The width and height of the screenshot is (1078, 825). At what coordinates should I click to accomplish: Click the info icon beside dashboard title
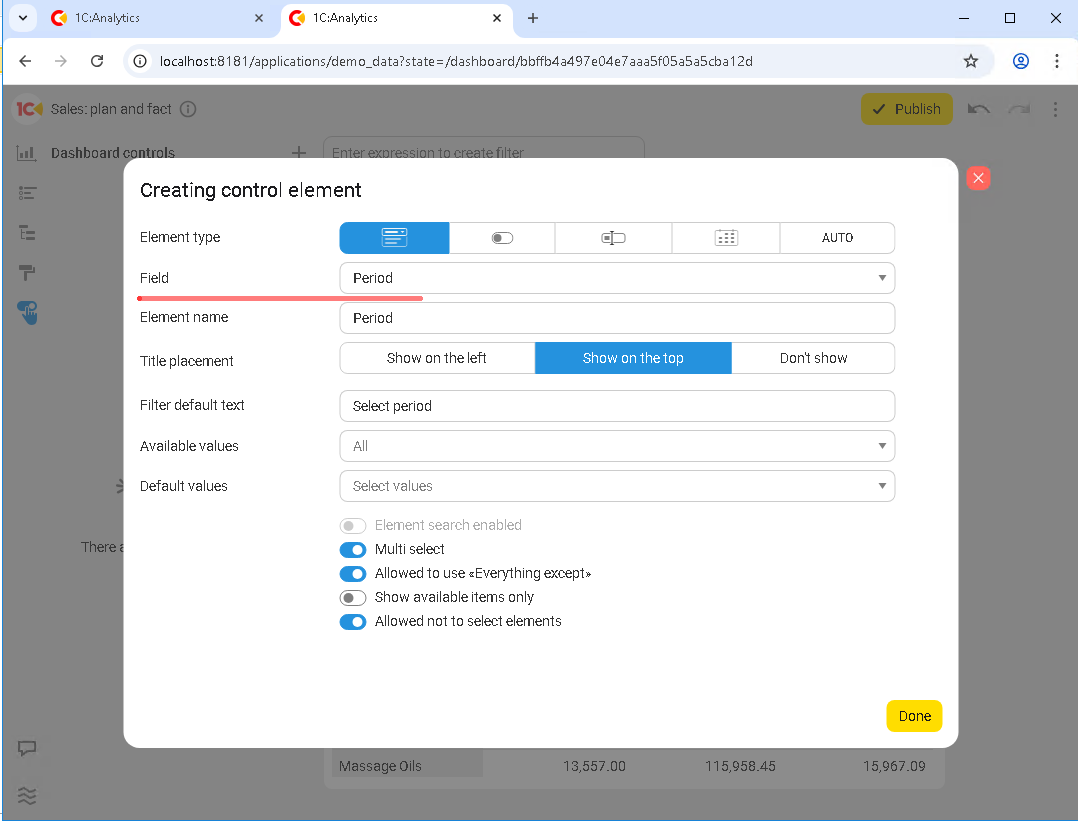(x=188, y=109)
